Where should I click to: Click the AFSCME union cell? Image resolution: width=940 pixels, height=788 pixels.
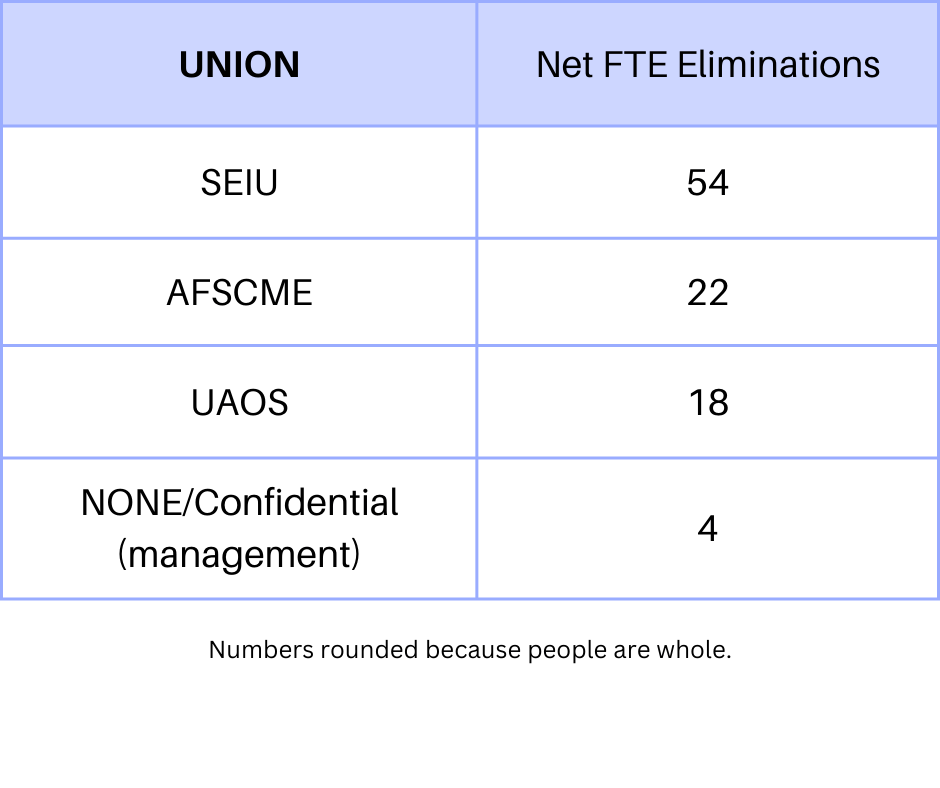pos(239,293)
